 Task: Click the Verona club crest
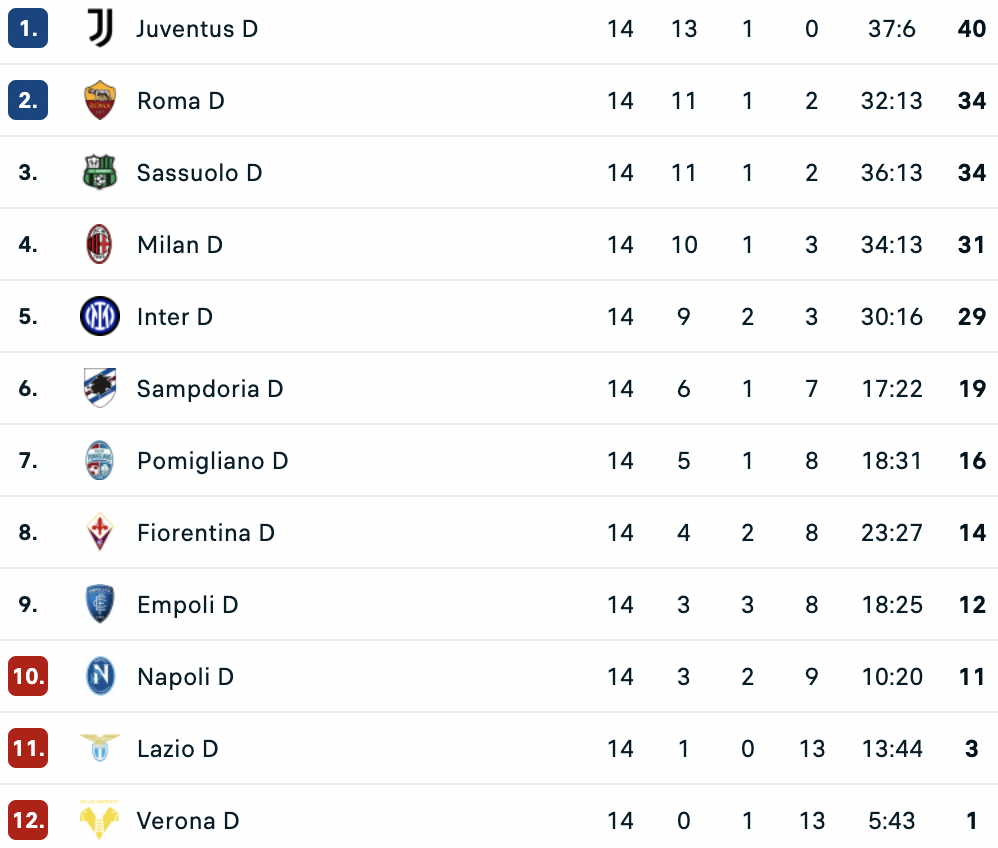(x=100, y=820)
